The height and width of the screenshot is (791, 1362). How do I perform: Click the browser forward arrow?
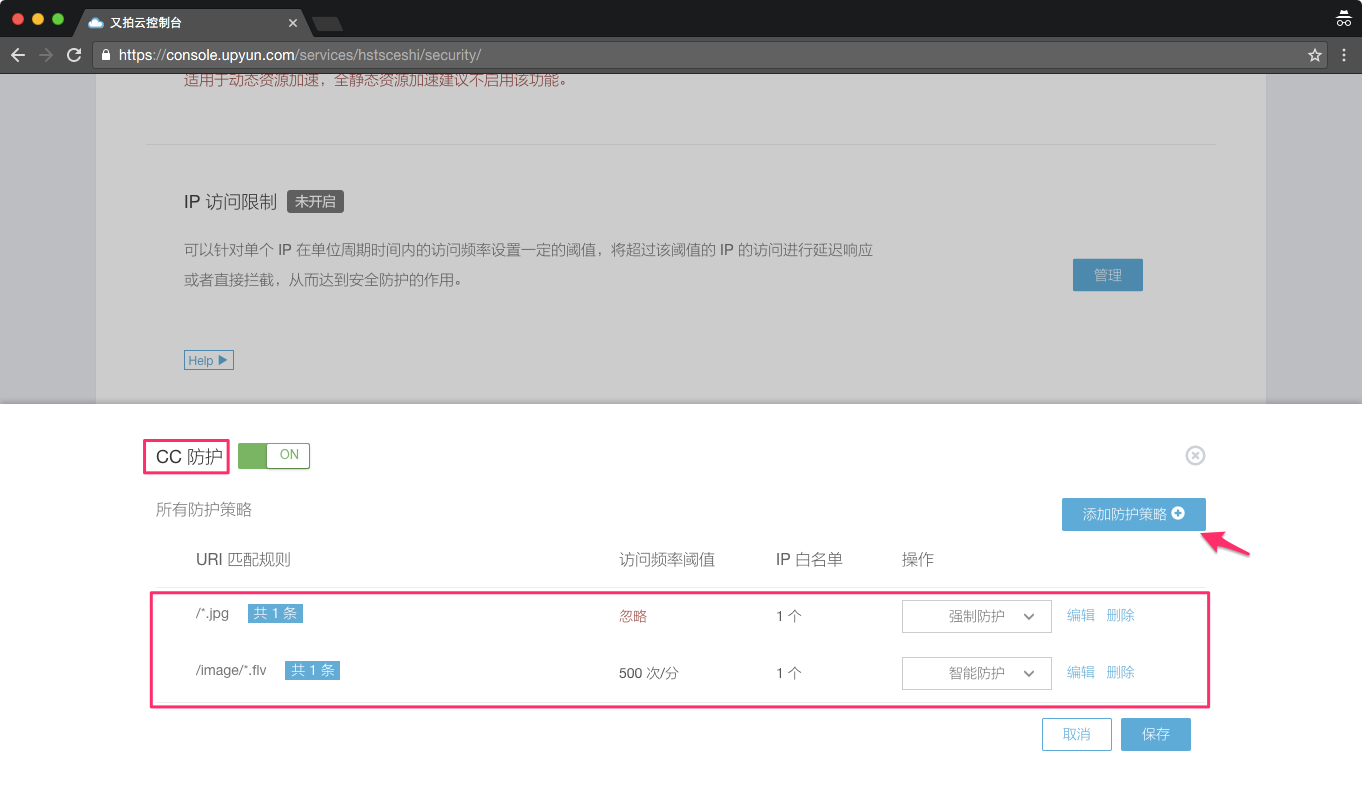[45, 55]
